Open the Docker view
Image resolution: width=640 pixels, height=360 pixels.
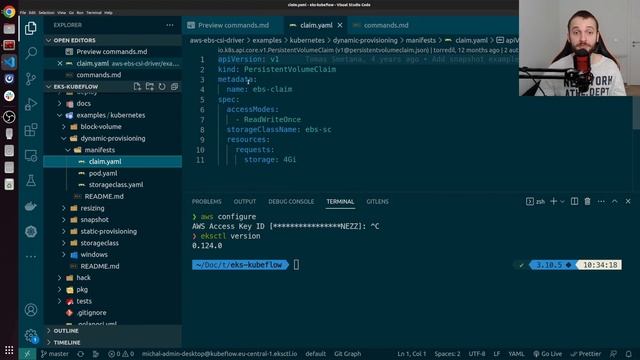point(31,206)
